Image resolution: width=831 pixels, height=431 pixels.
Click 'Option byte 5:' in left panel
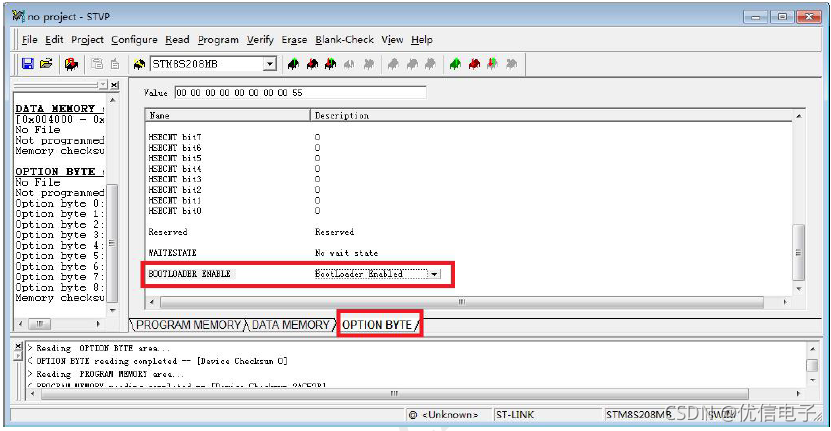(59, 256)
